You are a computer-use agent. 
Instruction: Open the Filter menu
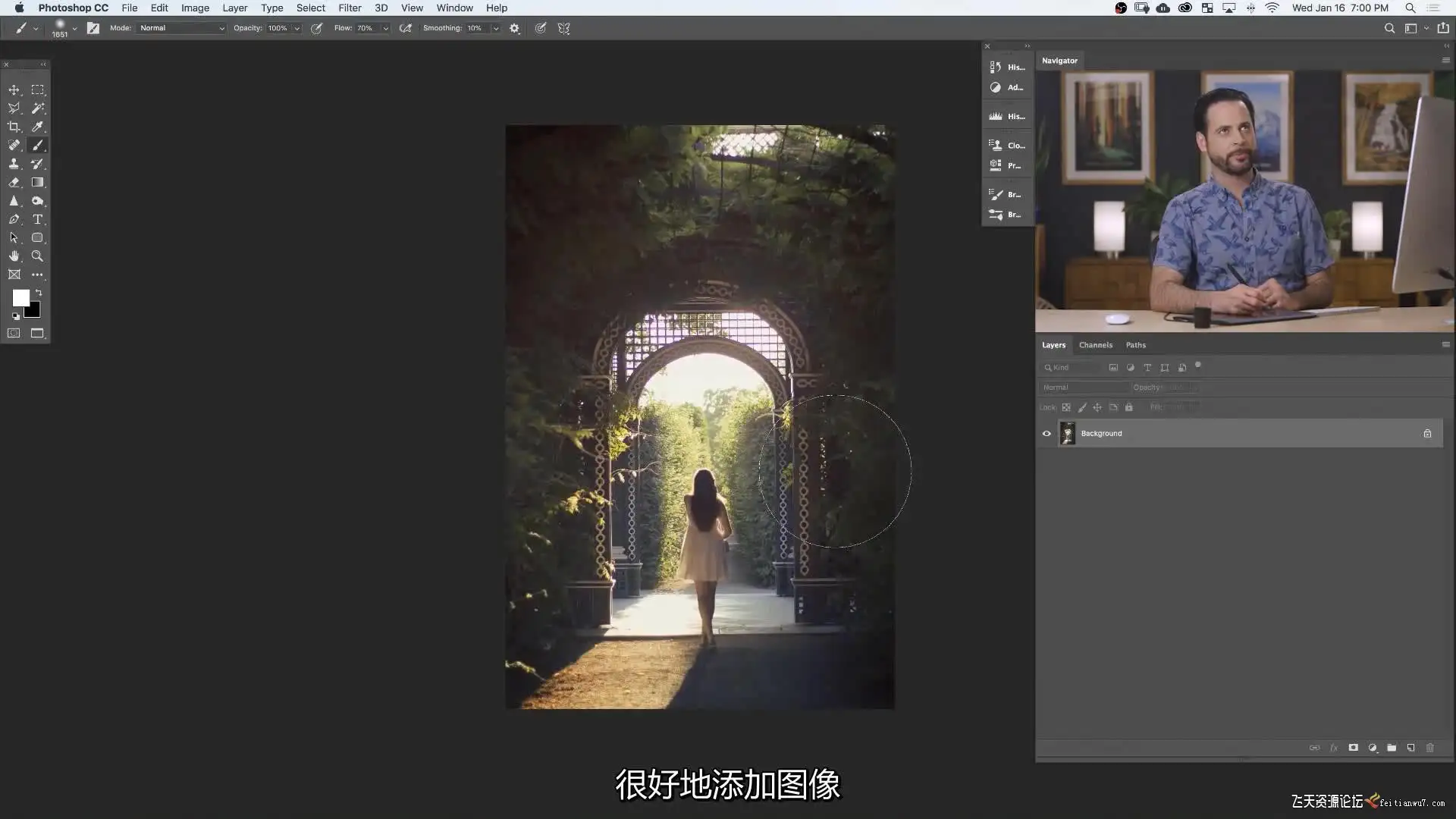click(350, 8)
